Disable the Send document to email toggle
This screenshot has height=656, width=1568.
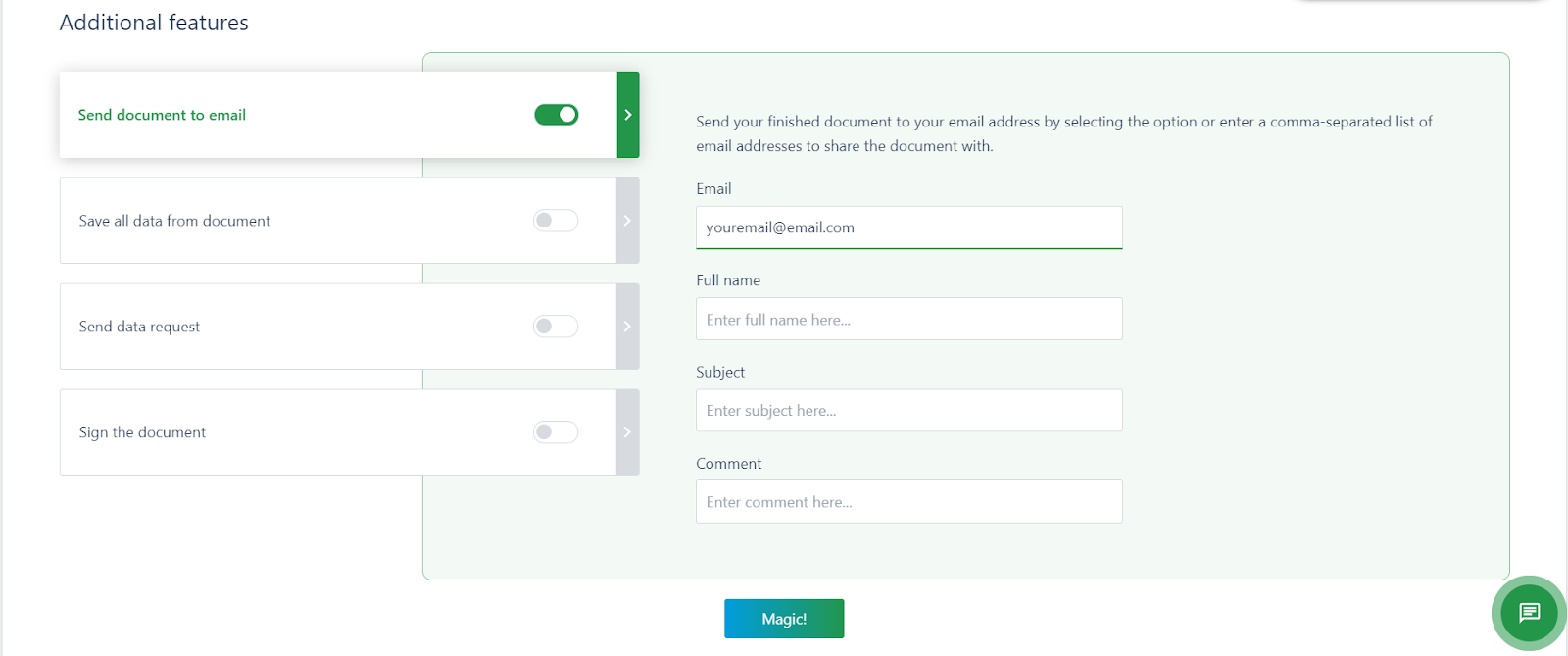click(x=556, y=115)
